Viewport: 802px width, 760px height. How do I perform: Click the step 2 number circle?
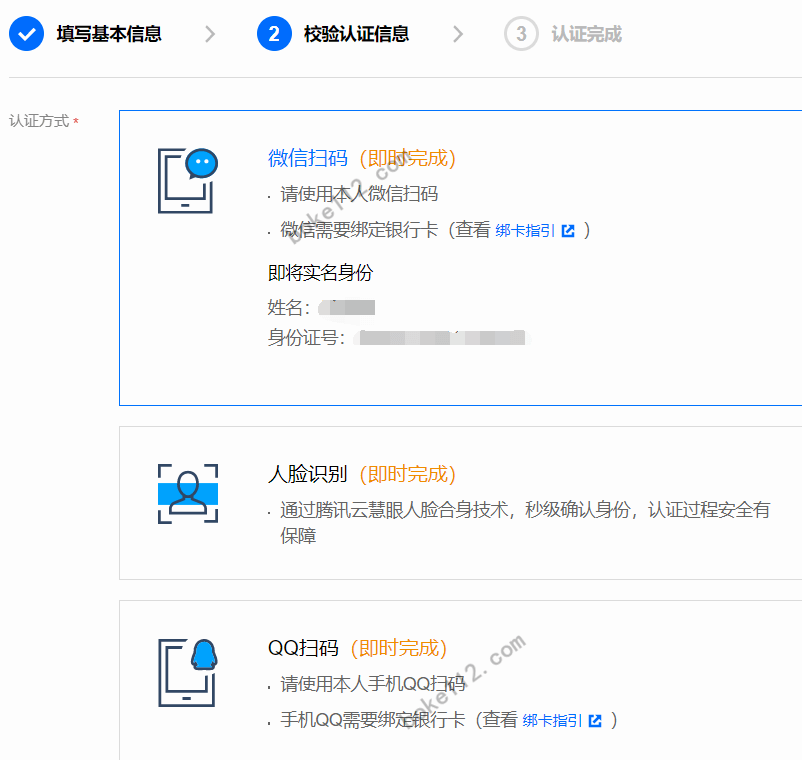coord(274,34)
